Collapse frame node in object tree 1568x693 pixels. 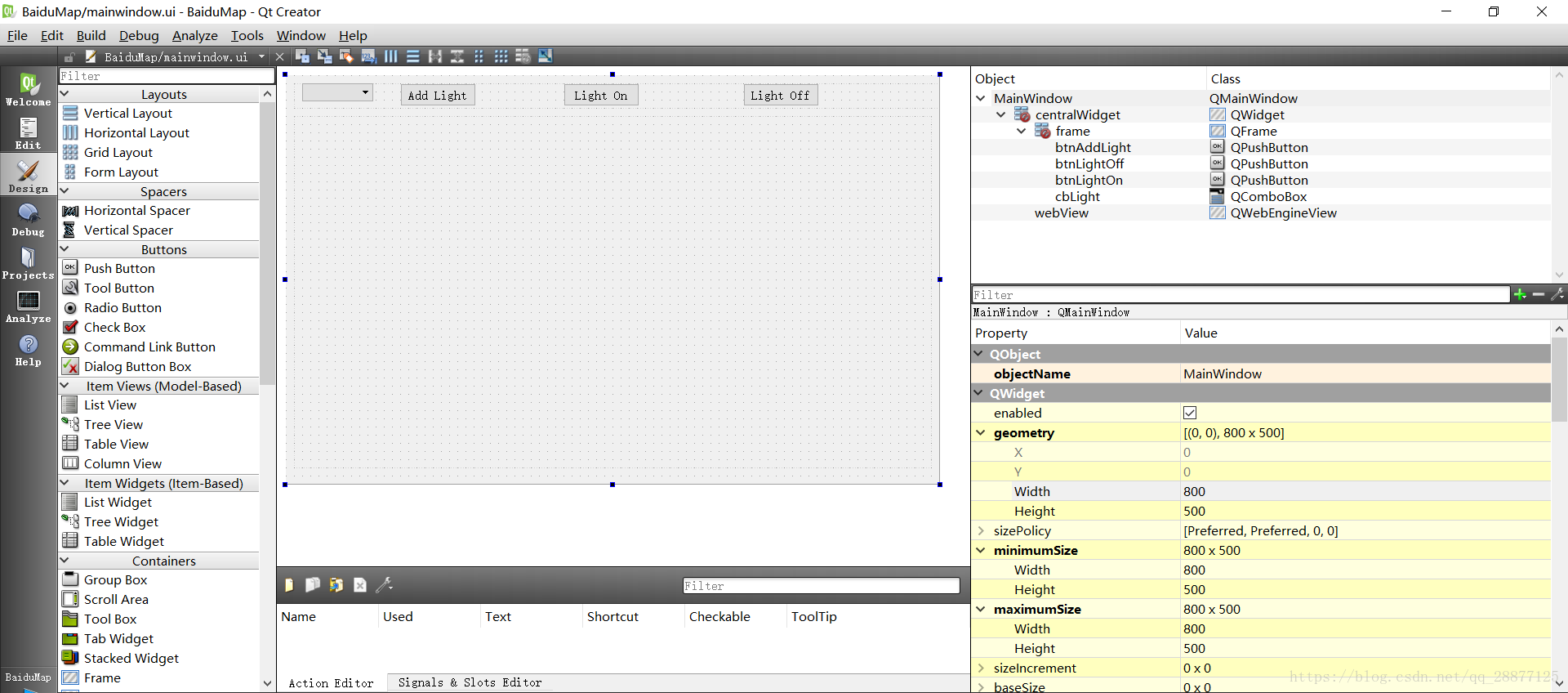coord(1022,131)
